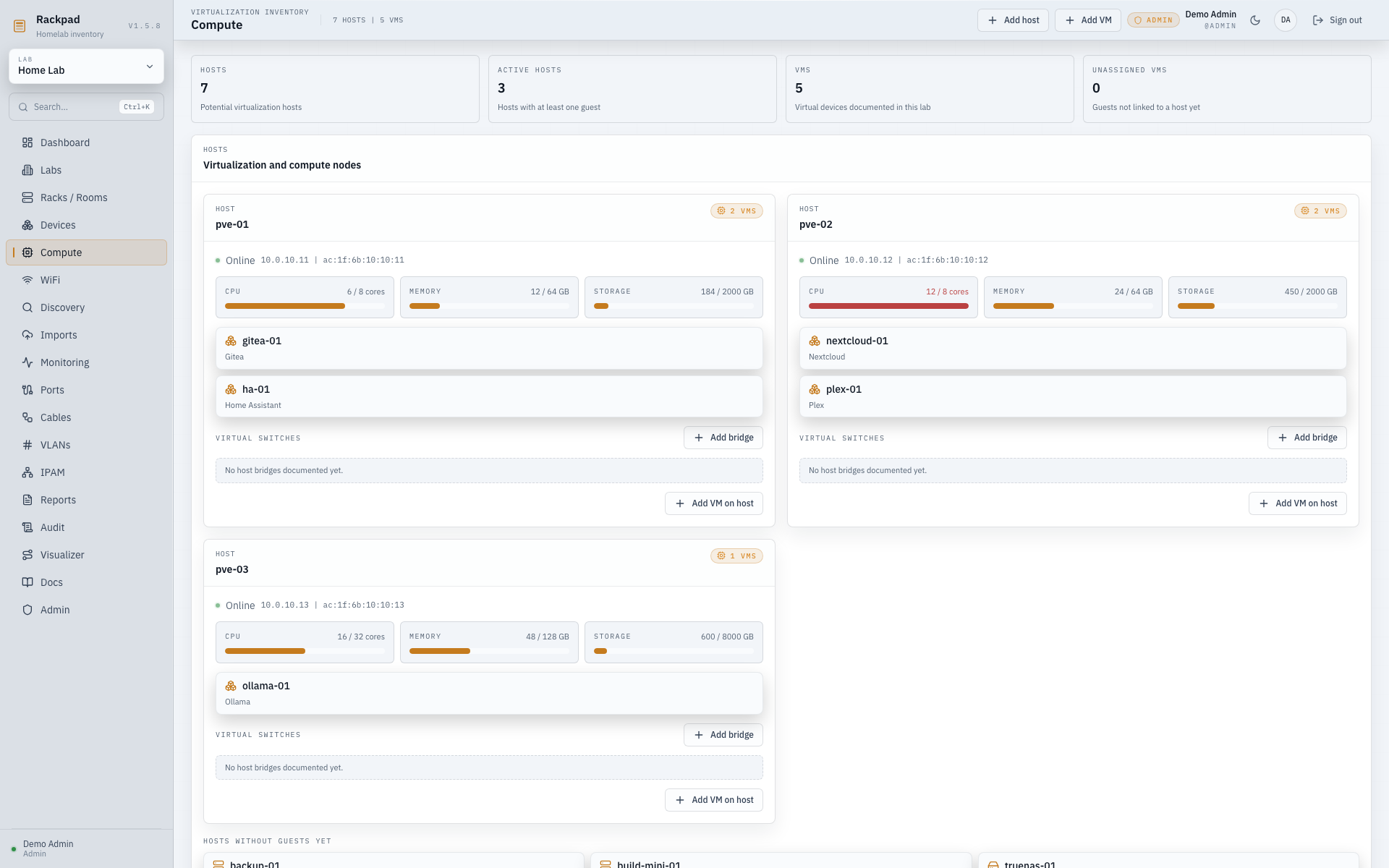
Task: Toggle dark mode with the moon icon
Action: pos(1255,20)
